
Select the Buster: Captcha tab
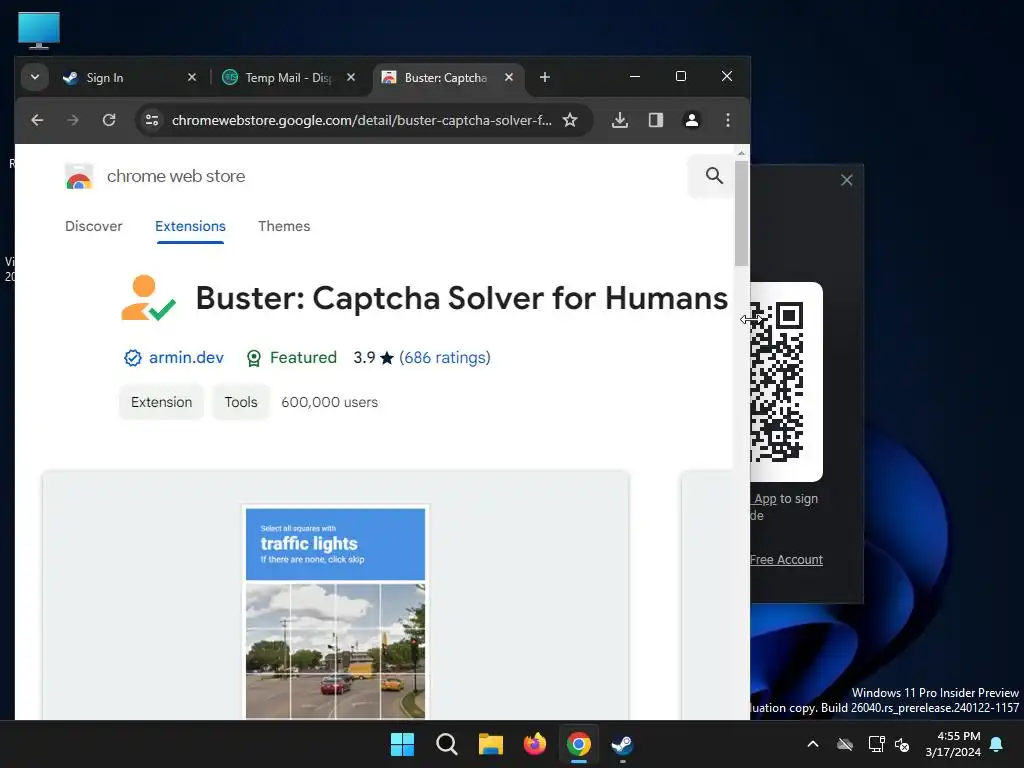448,78
